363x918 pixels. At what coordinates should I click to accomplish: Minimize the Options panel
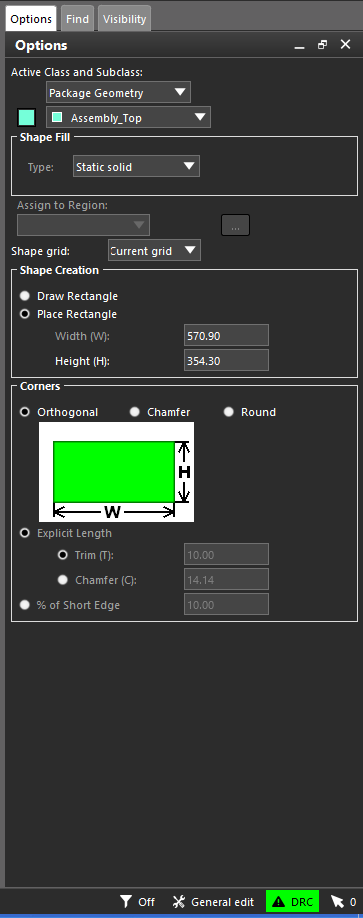(x=300, y=46)
